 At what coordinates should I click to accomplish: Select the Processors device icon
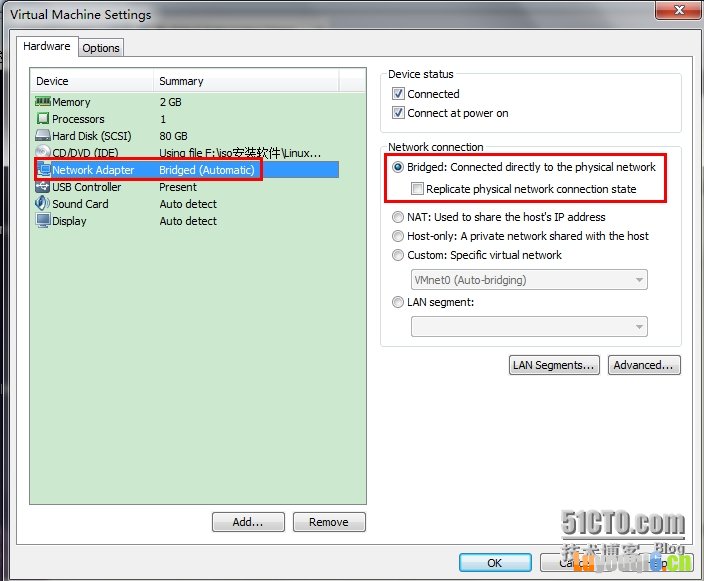click(43, 119)
